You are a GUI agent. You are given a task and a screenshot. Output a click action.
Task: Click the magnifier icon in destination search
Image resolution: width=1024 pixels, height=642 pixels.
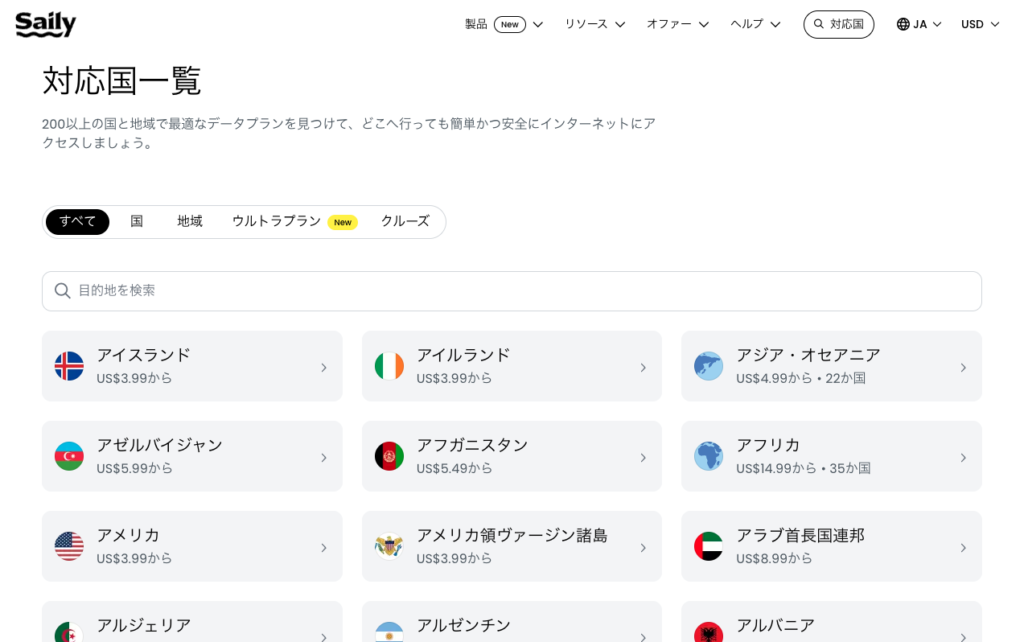pos(63,291)
